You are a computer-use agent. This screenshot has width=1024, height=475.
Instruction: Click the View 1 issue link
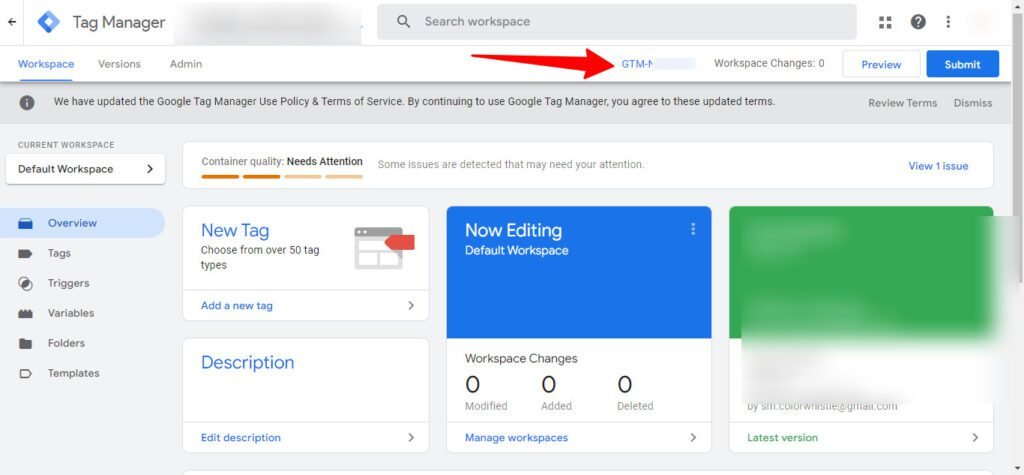[x=938, y=166]
